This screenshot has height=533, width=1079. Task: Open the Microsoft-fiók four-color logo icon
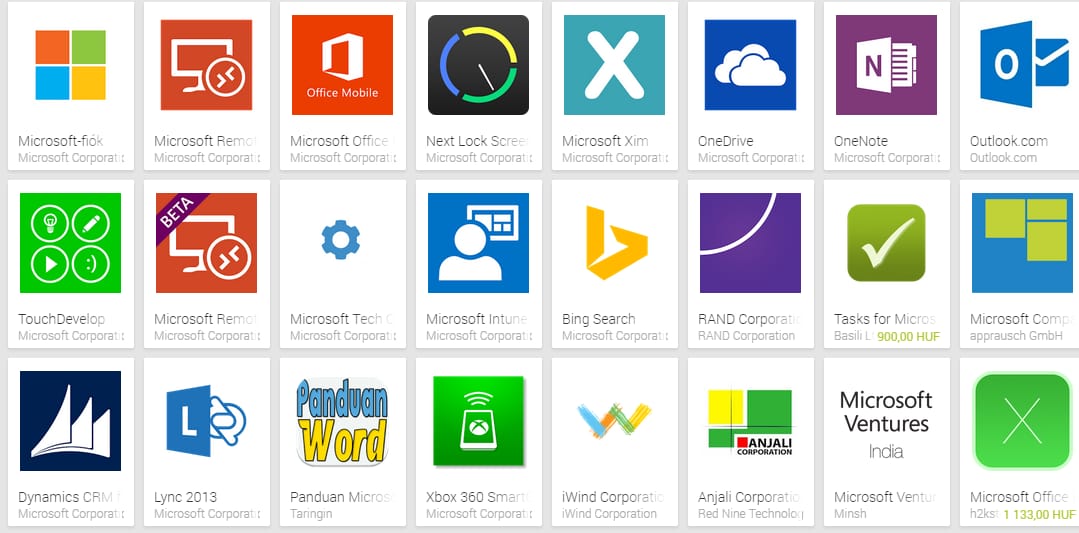coord(70,65)
